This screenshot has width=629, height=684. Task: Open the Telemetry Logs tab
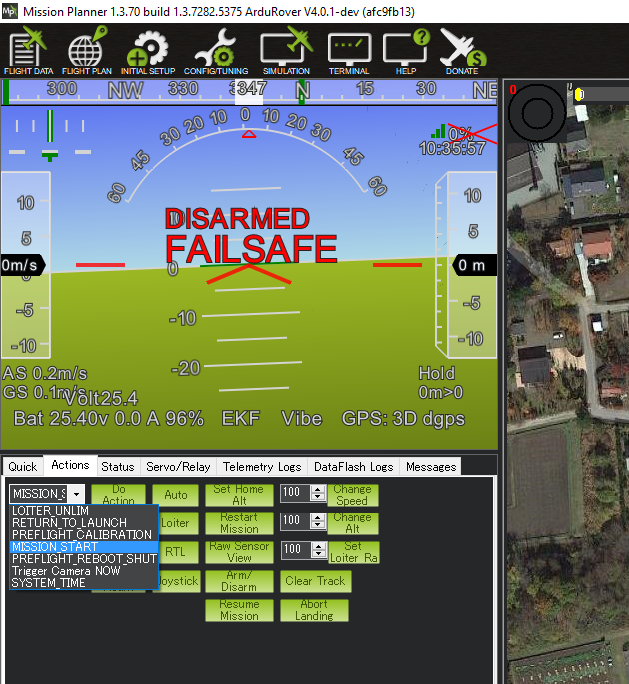point(261,467)
